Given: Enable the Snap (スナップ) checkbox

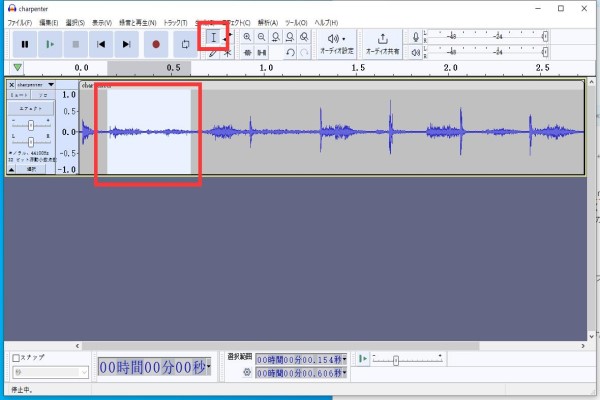Looking at the screenshot, I should (x=16, y=357).
